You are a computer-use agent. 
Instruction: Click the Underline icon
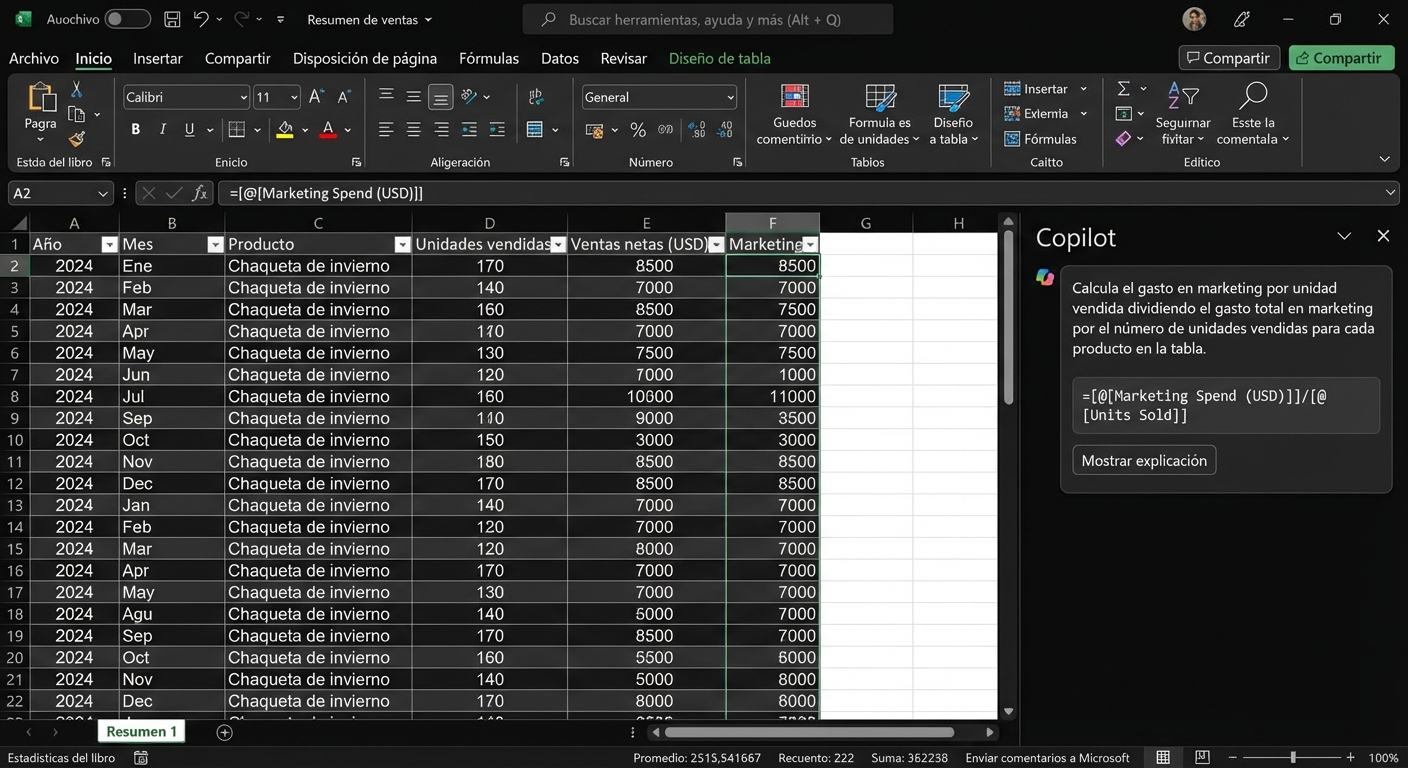(189, 129)
